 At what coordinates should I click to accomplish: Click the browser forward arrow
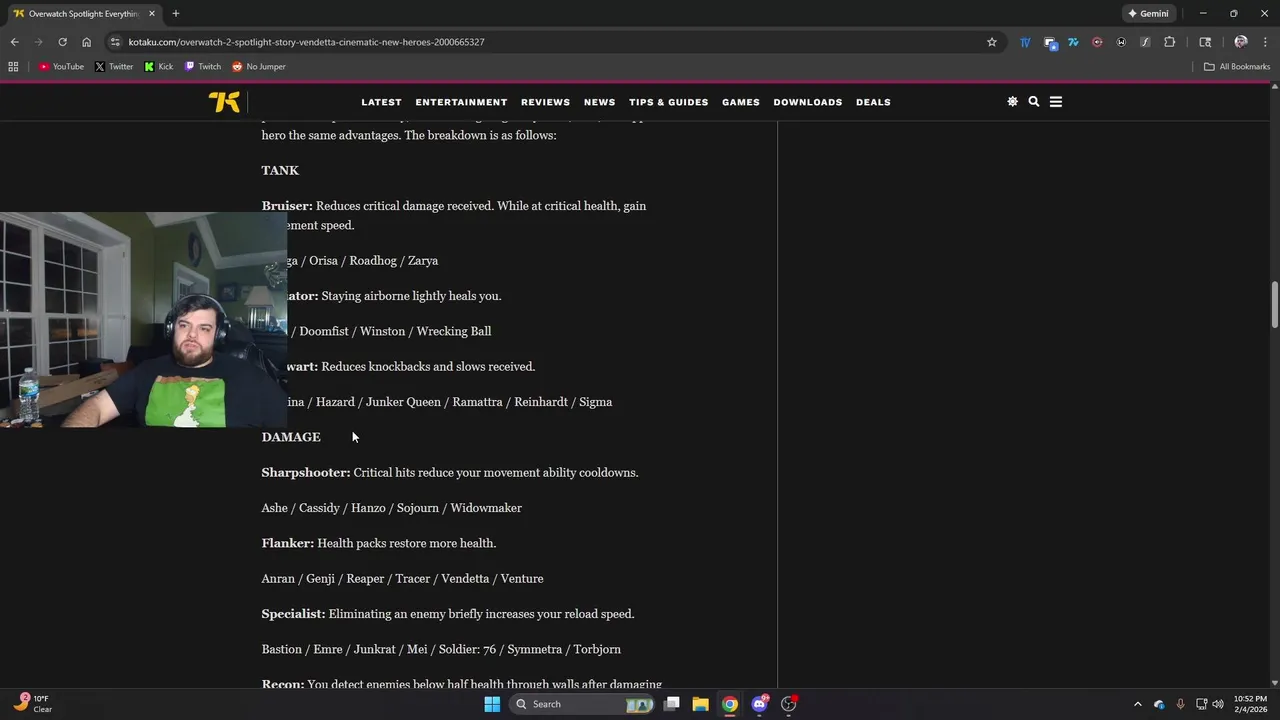[x=38, y=42]
